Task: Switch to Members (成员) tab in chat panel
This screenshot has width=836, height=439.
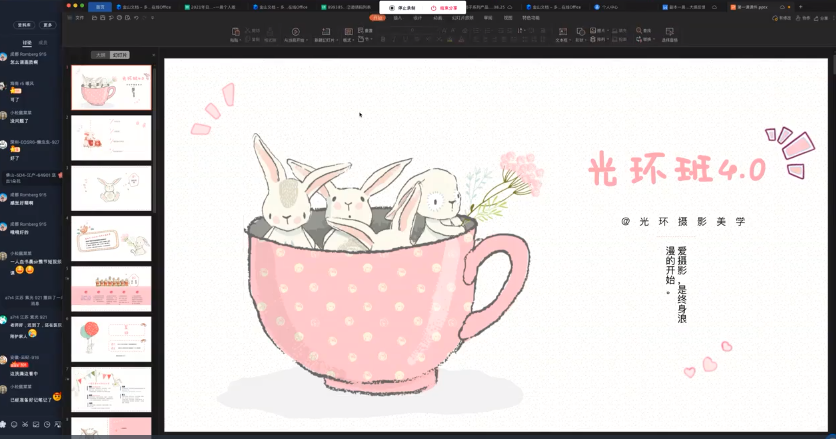Action: pyautogui.click(x=43, y=43)
